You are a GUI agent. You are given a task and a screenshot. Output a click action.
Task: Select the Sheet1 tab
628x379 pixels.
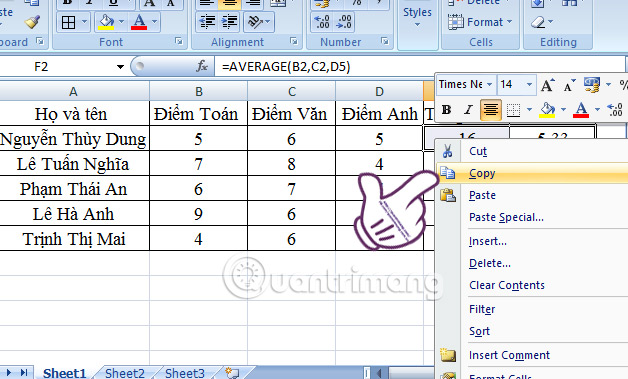pyautogui.click(x=64, y=373)
